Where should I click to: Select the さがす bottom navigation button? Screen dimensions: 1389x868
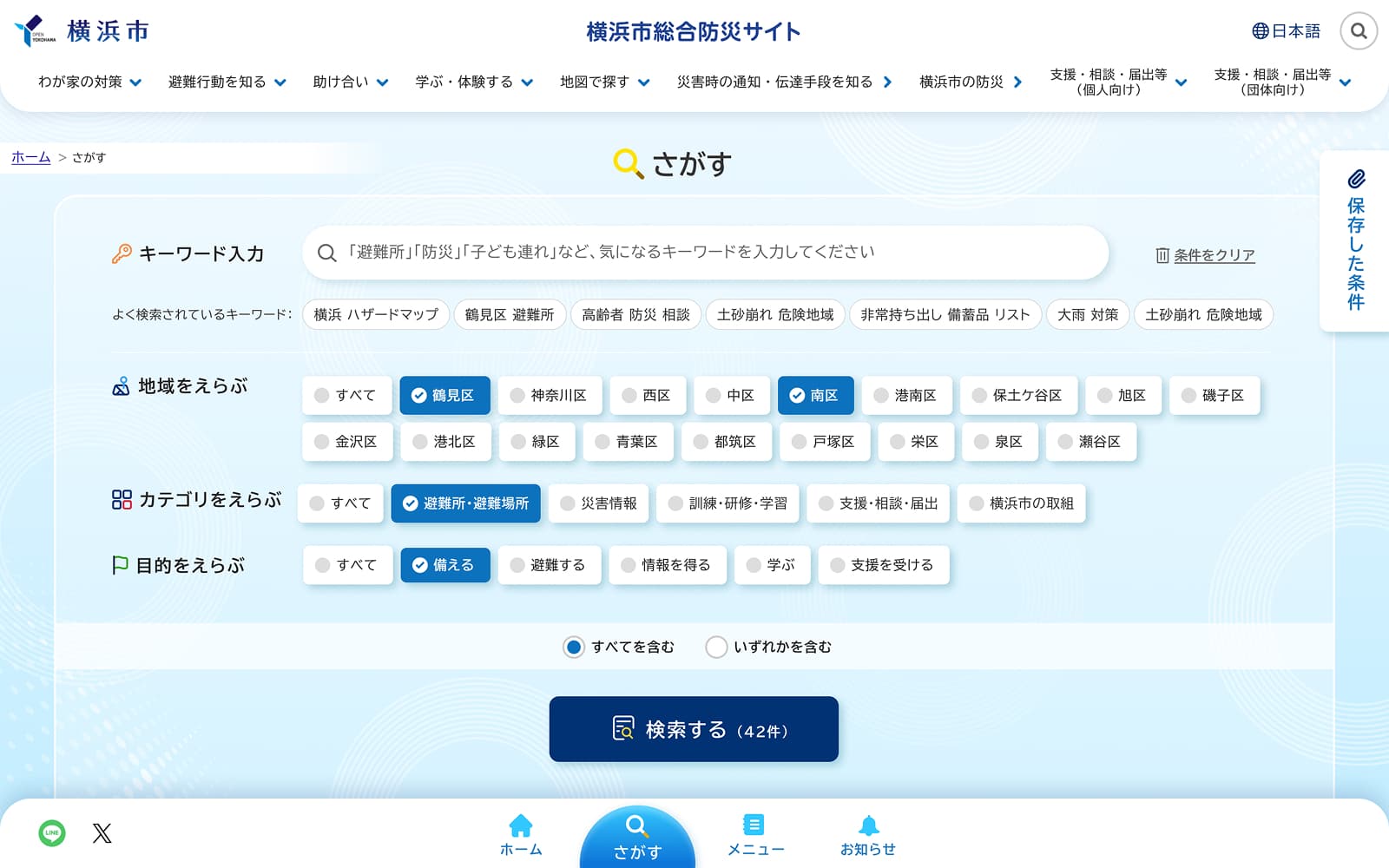pyautogui.click(x=637, y=838)
